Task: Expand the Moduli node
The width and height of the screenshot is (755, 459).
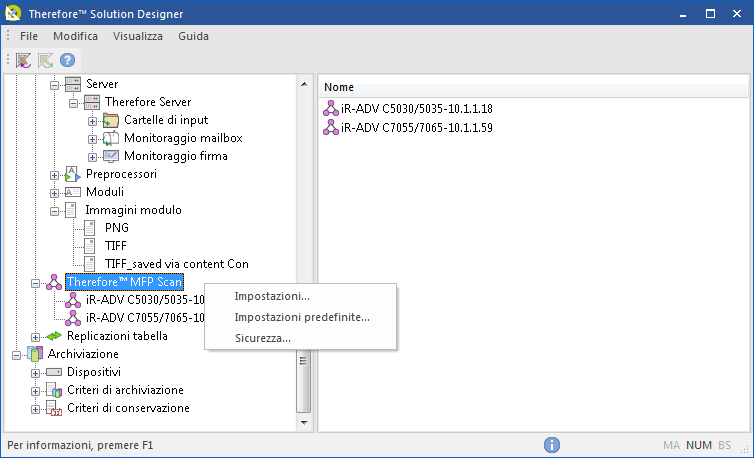Action: pyautogui.click(x=54, y=193)
